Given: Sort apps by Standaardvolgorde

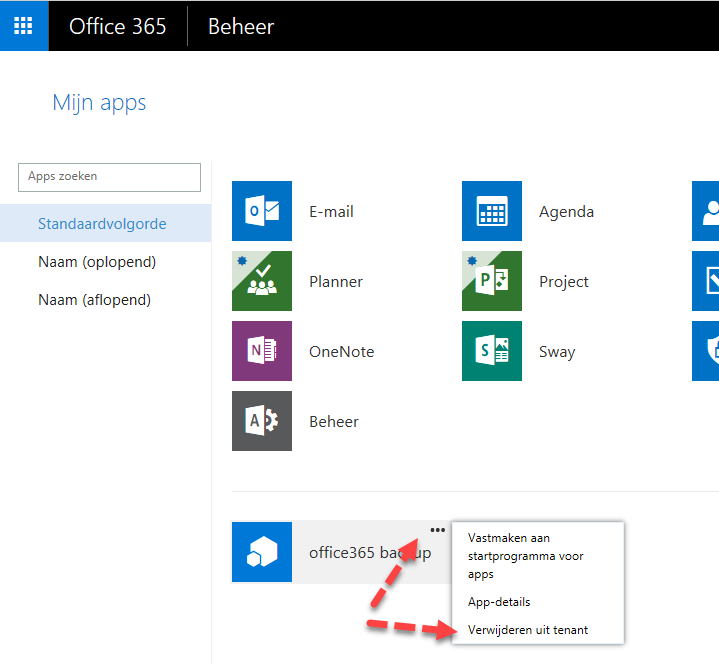Looking at the screenshot, I should coord(102,223).
